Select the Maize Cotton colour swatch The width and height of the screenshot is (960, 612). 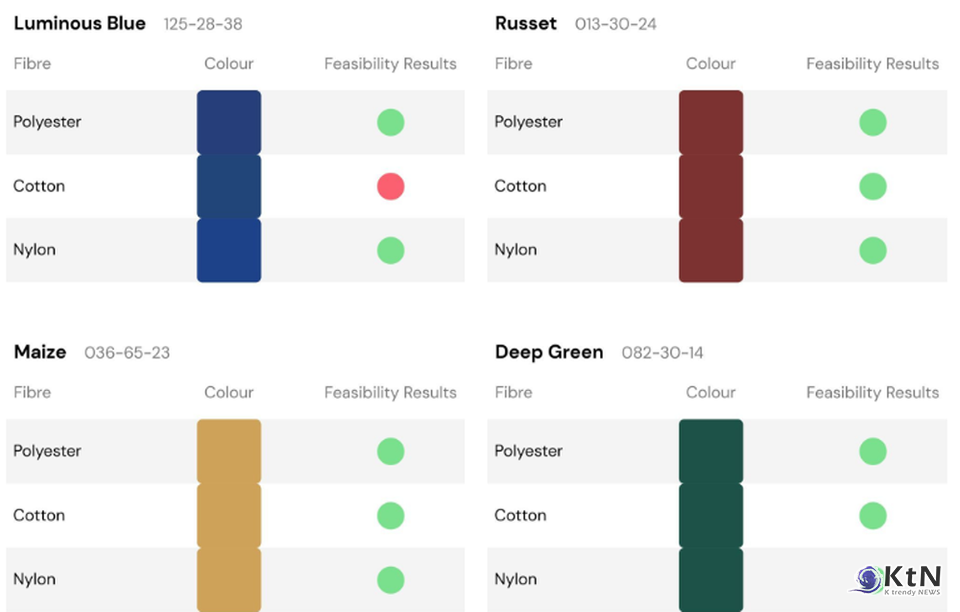[x=229, y=515]
